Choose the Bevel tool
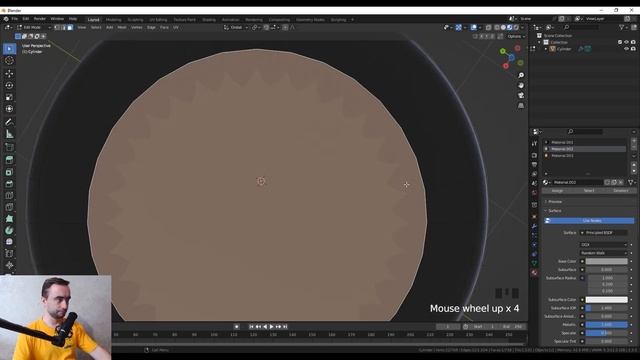The image size is (640, 360). [x=9, y=184]
